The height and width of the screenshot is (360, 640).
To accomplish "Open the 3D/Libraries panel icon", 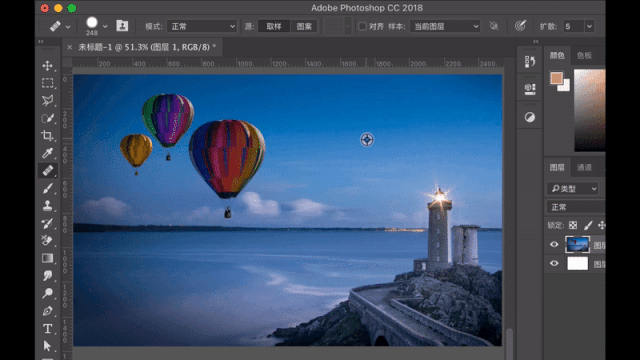I will (530, 89).
